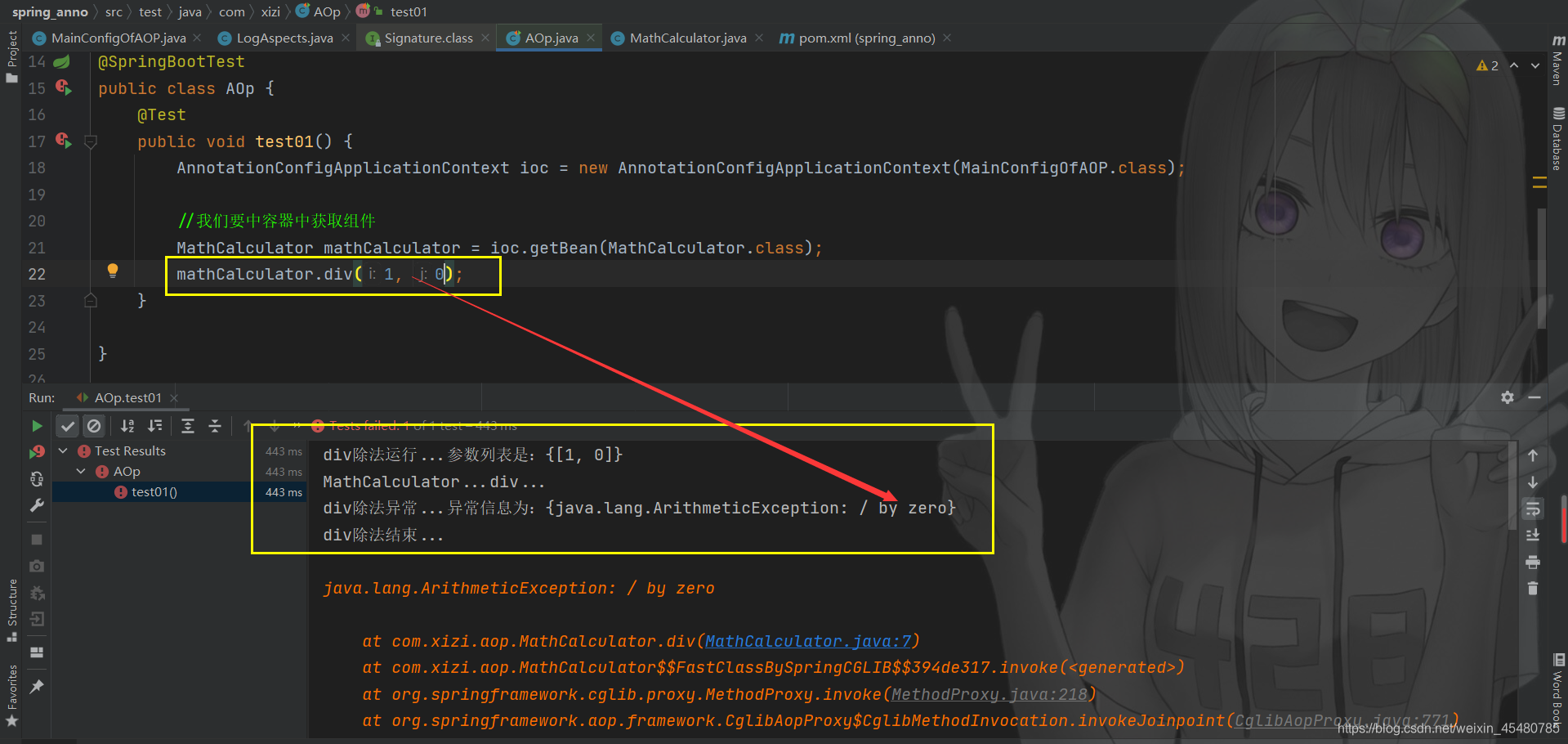This screenshot has height=744, width=1568.
Task: Click test01 breadcrumb item
Action: point(408,12)
